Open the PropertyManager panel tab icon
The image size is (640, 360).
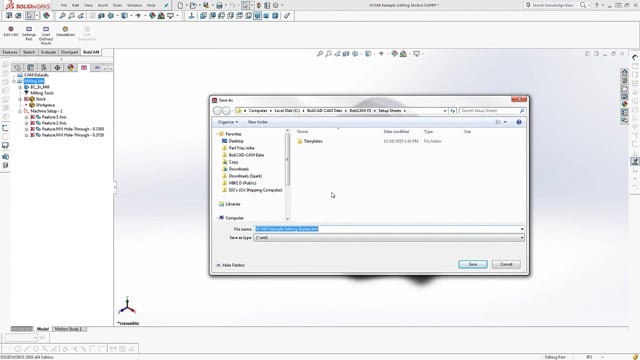(x=31, y=67)
